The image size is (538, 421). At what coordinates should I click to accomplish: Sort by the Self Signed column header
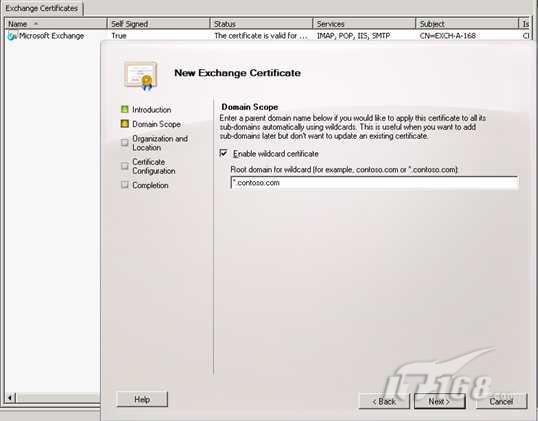[x=159, y=24]
